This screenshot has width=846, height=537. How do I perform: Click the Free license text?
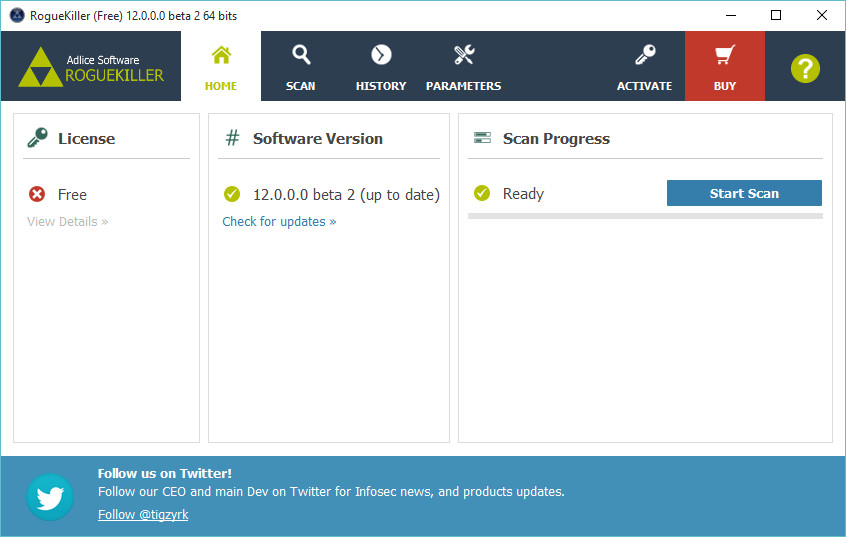point(72,194)
